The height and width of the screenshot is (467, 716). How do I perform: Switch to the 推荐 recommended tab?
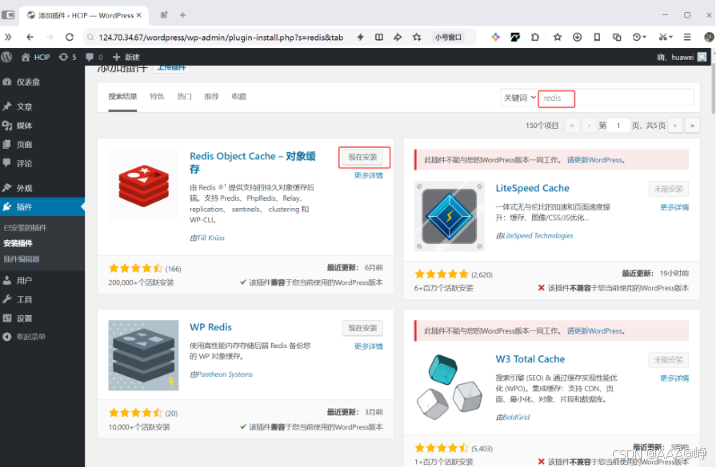pos(211,96)
